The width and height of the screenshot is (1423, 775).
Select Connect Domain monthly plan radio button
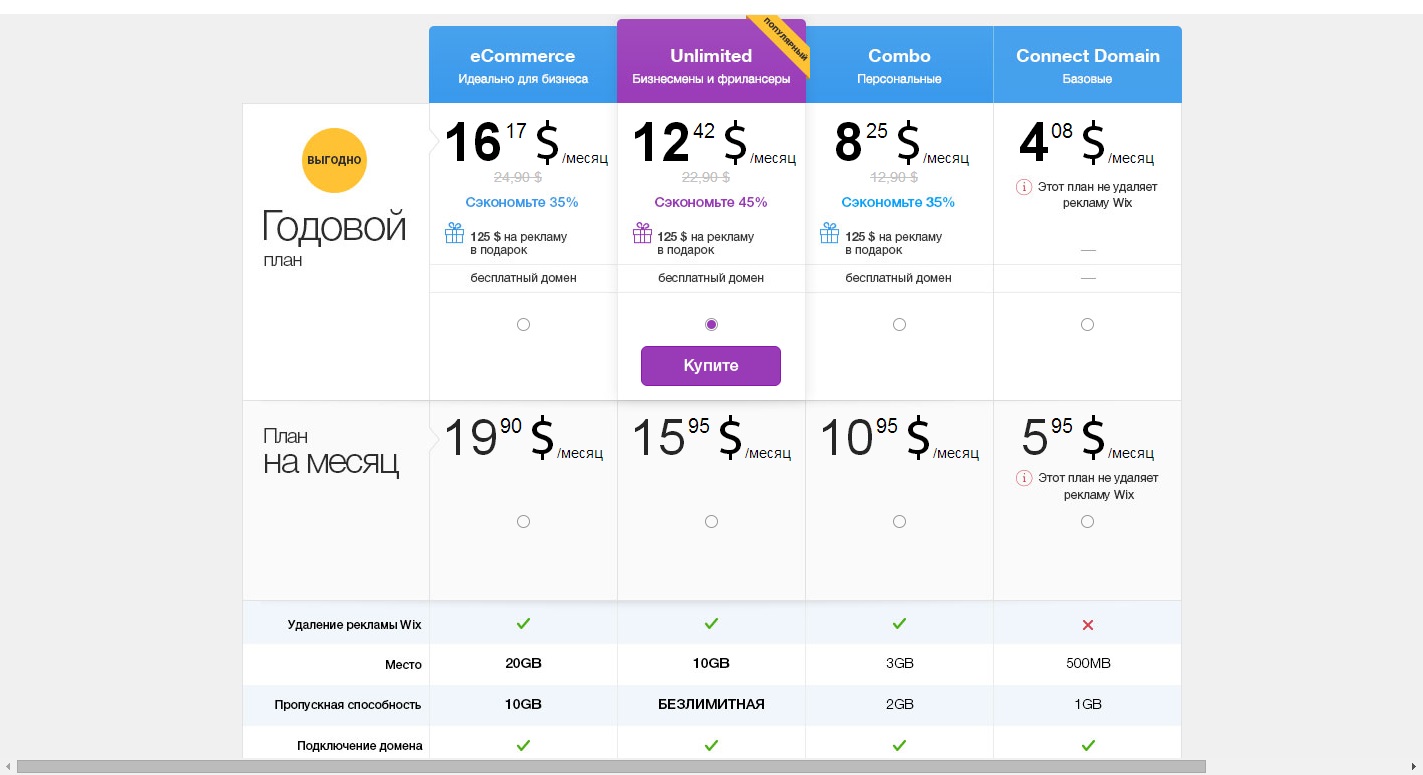point(1087,521)
